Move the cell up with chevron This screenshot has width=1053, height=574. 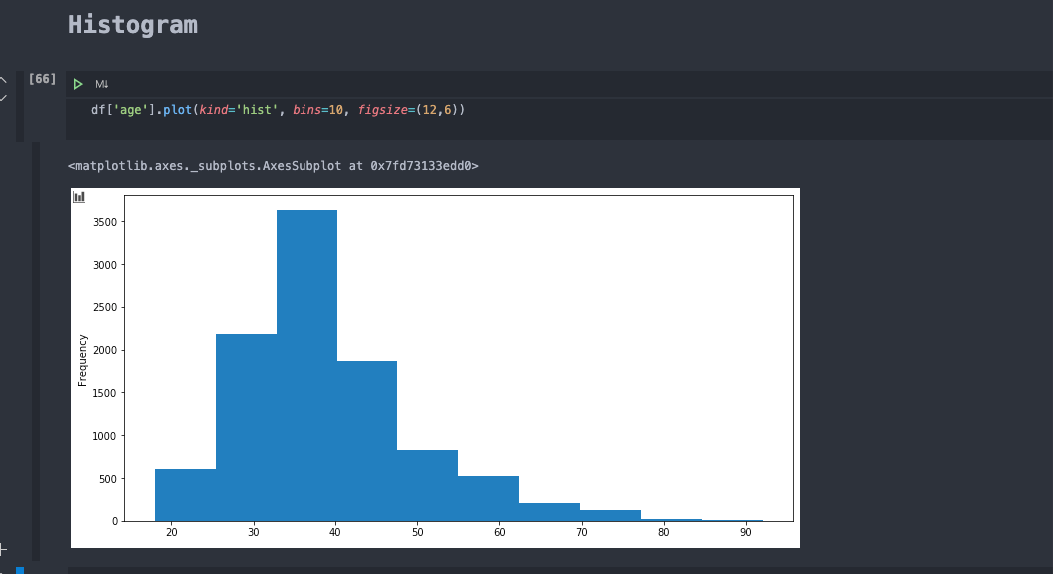coord(2,81)
